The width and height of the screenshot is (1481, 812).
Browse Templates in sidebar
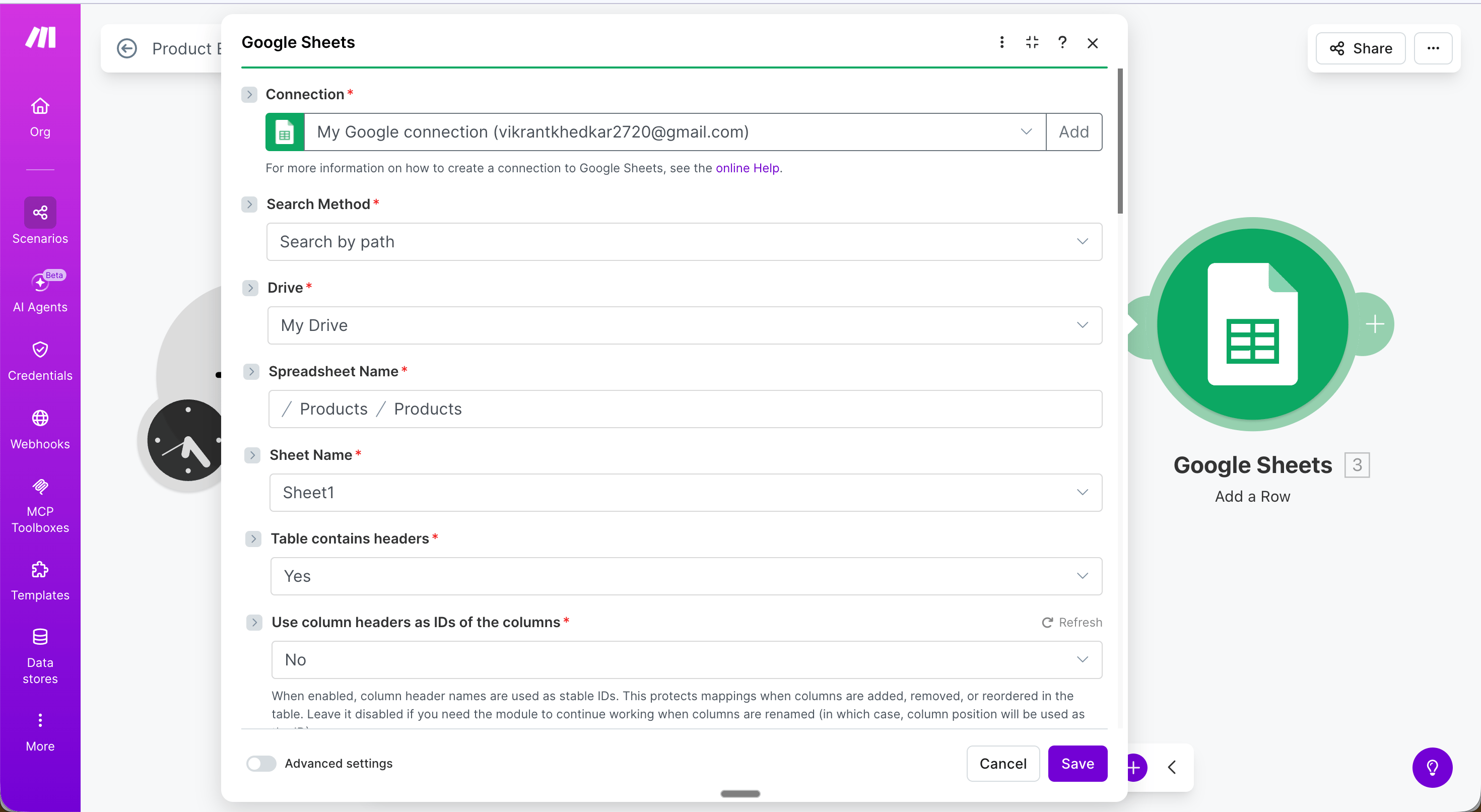pos(40,581)
